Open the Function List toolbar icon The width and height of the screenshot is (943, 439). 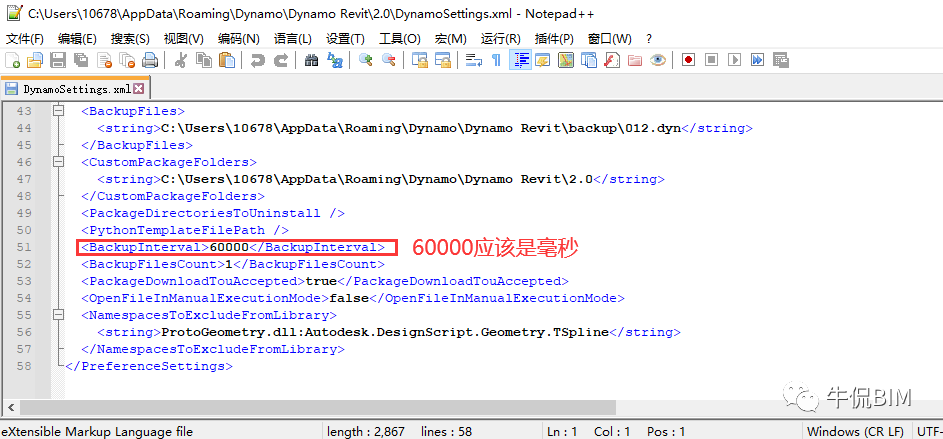click(612, 60)
